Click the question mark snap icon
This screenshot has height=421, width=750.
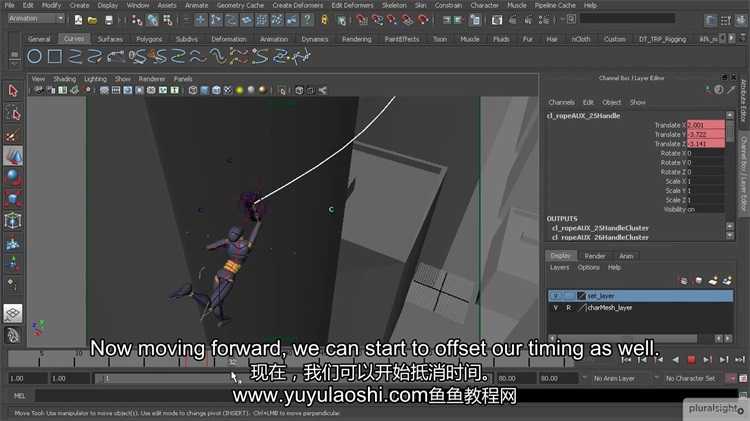point(308,20)
